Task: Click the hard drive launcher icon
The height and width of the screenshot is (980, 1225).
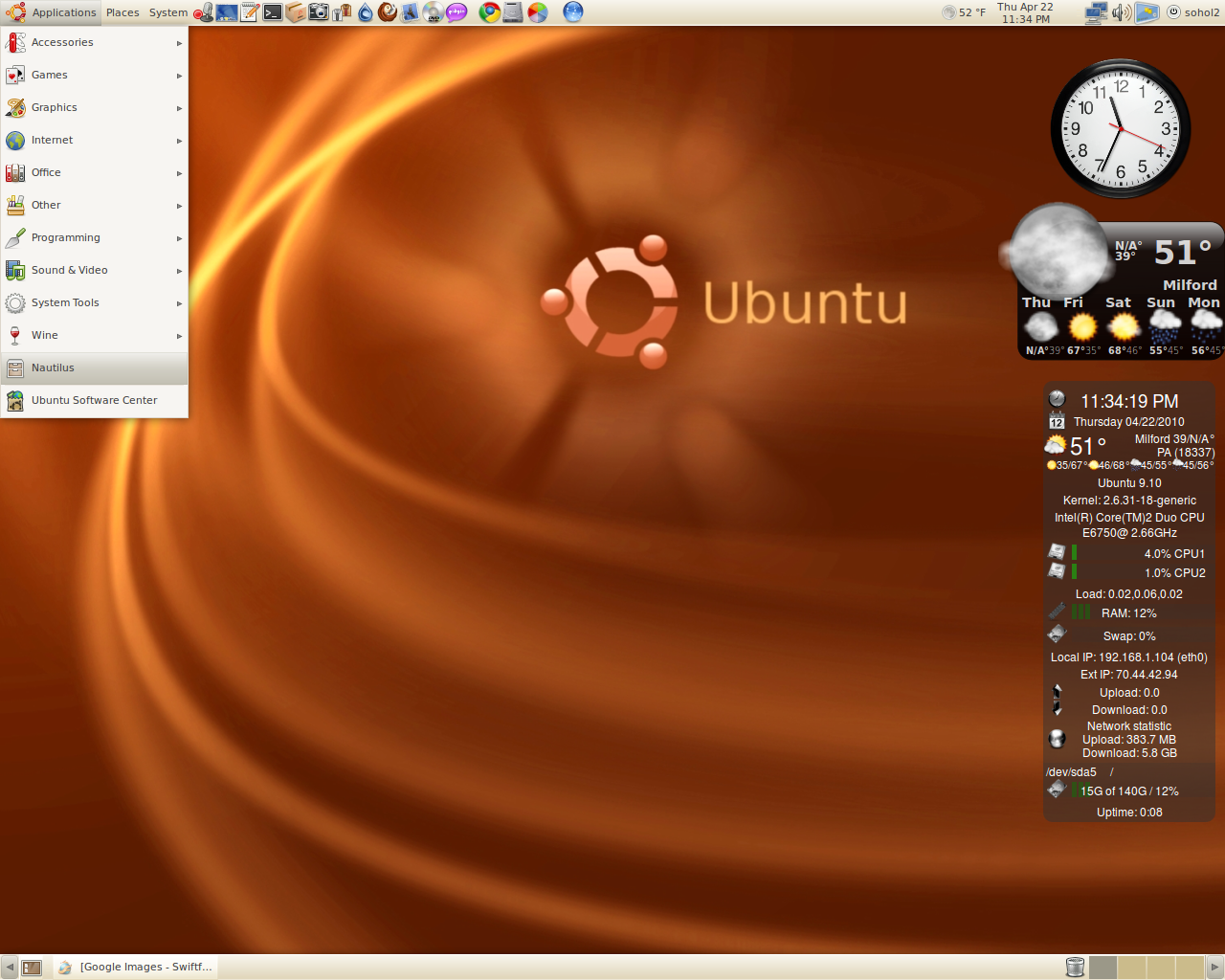Action: [x=514, y=12]
